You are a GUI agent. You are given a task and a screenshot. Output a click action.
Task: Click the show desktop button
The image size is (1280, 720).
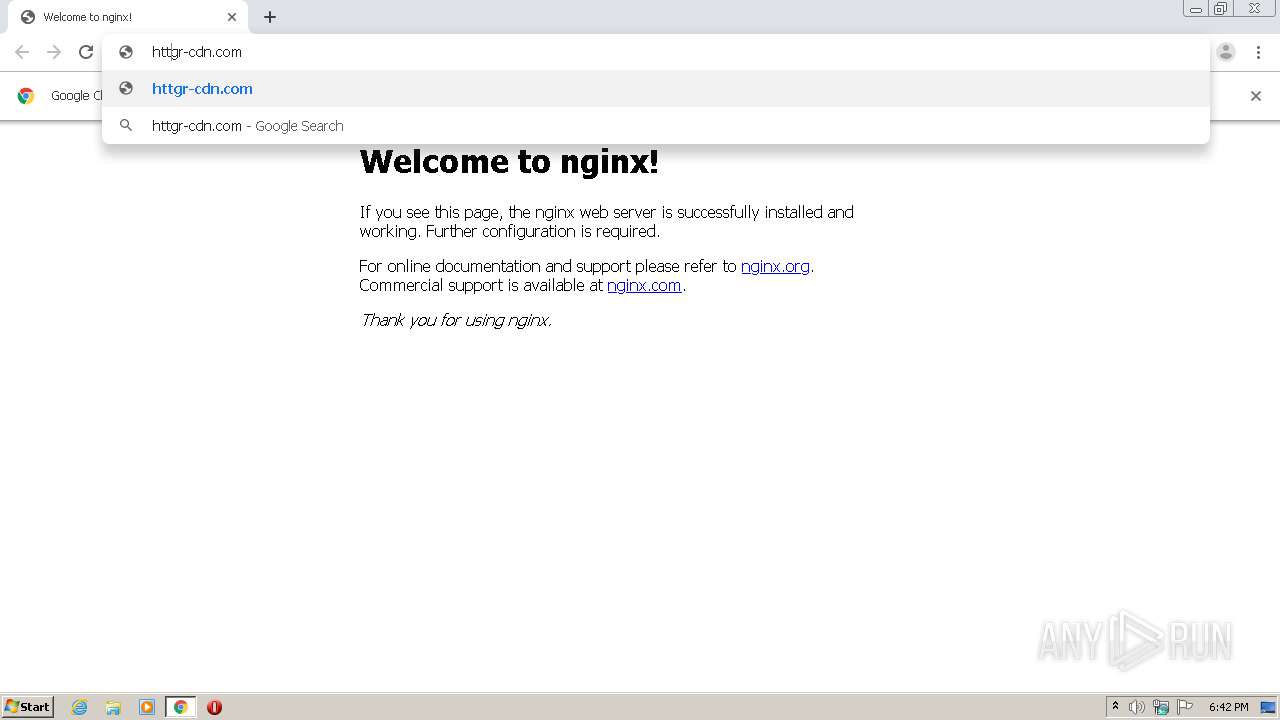1268,707
